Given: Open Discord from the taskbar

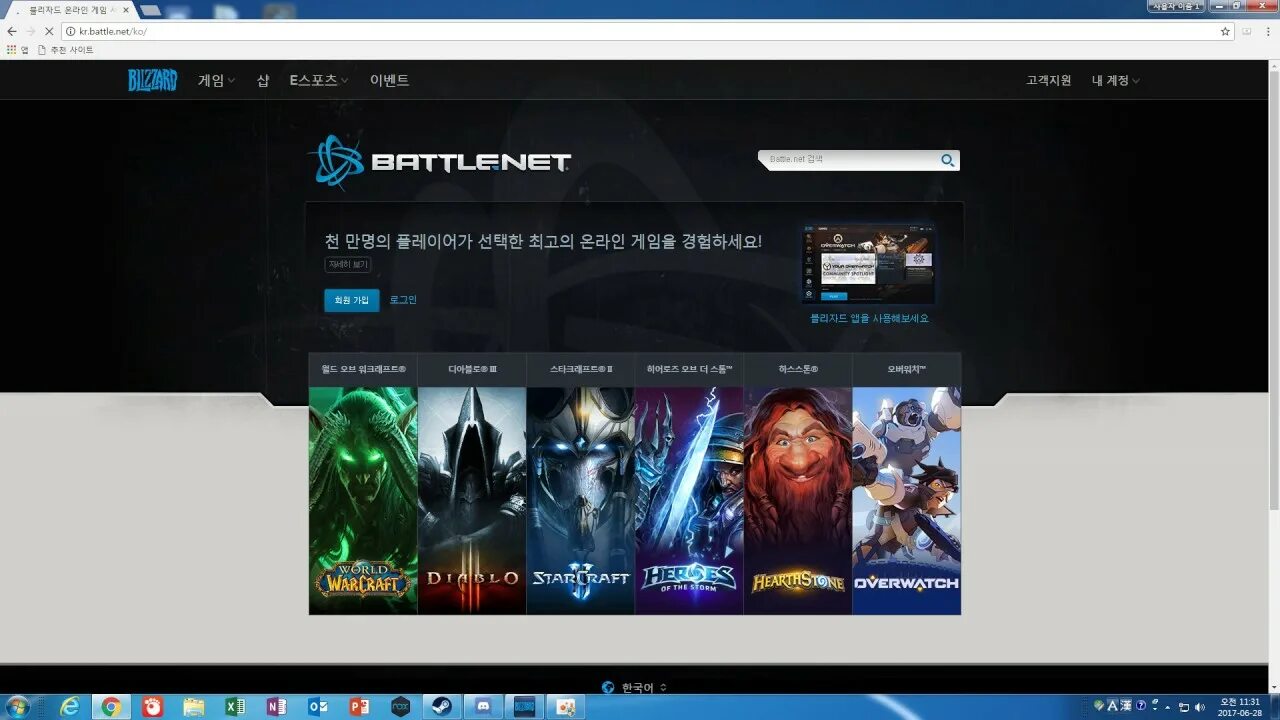Looking at the screenshot, I should [x=484, y=707].
